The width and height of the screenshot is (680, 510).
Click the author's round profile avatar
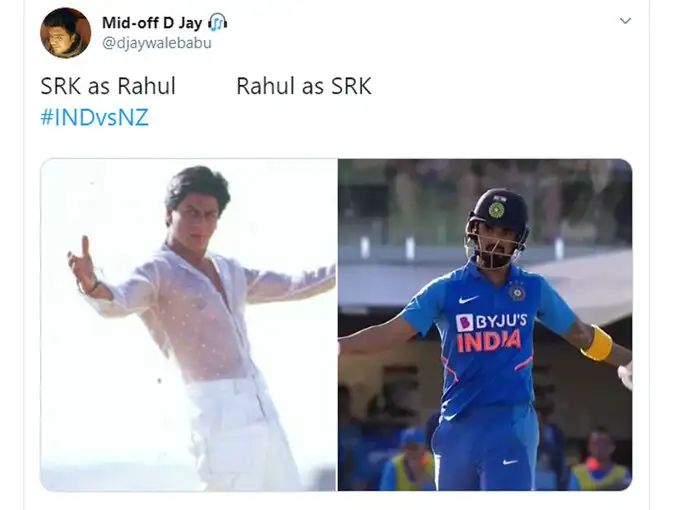click(65, 33)
